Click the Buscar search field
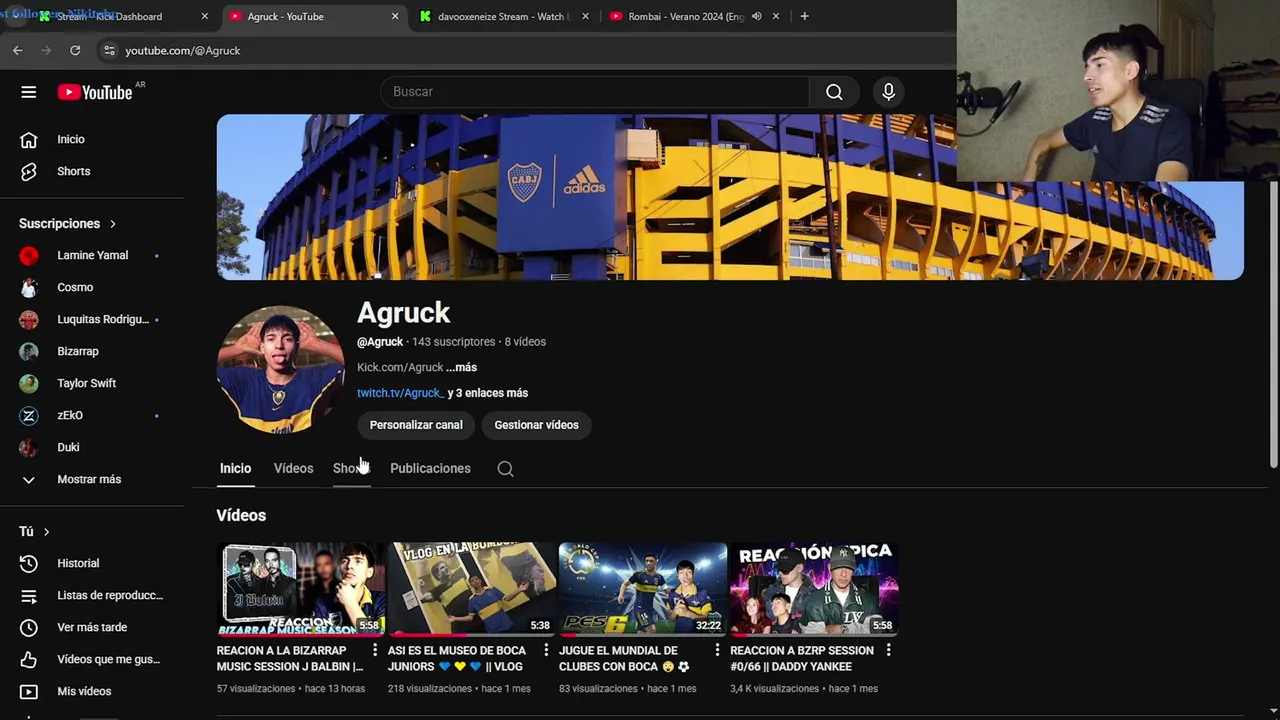 pyautogui.click(x=595, y=92)
